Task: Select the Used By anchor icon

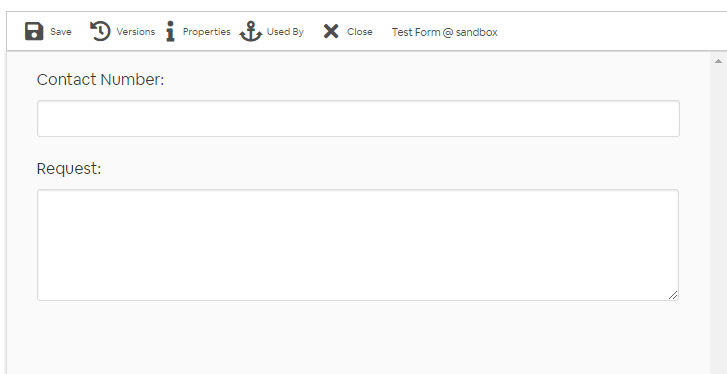Action: click(251, 32)
